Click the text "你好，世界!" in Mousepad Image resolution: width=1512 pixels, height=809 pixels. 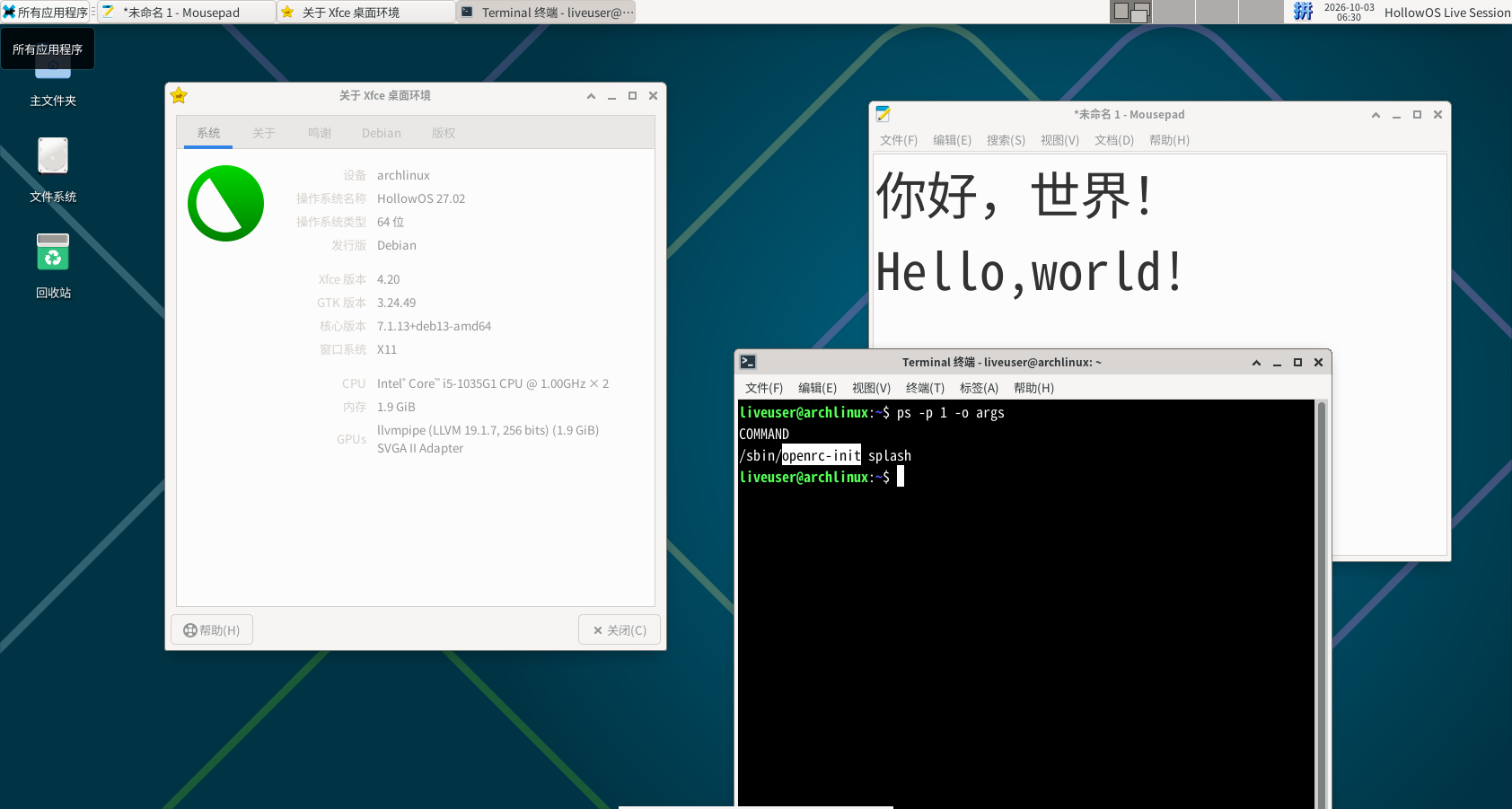click(1015, 195)
